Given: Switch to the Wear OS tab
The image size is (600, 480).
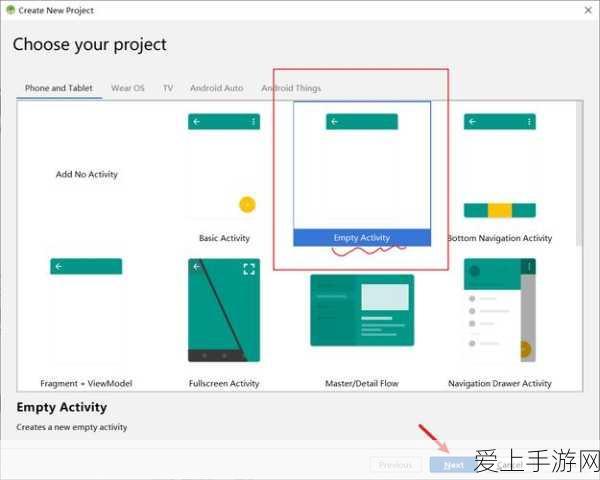Looking at the screenshot, I should pyautogui.click(x=128, y=88).
